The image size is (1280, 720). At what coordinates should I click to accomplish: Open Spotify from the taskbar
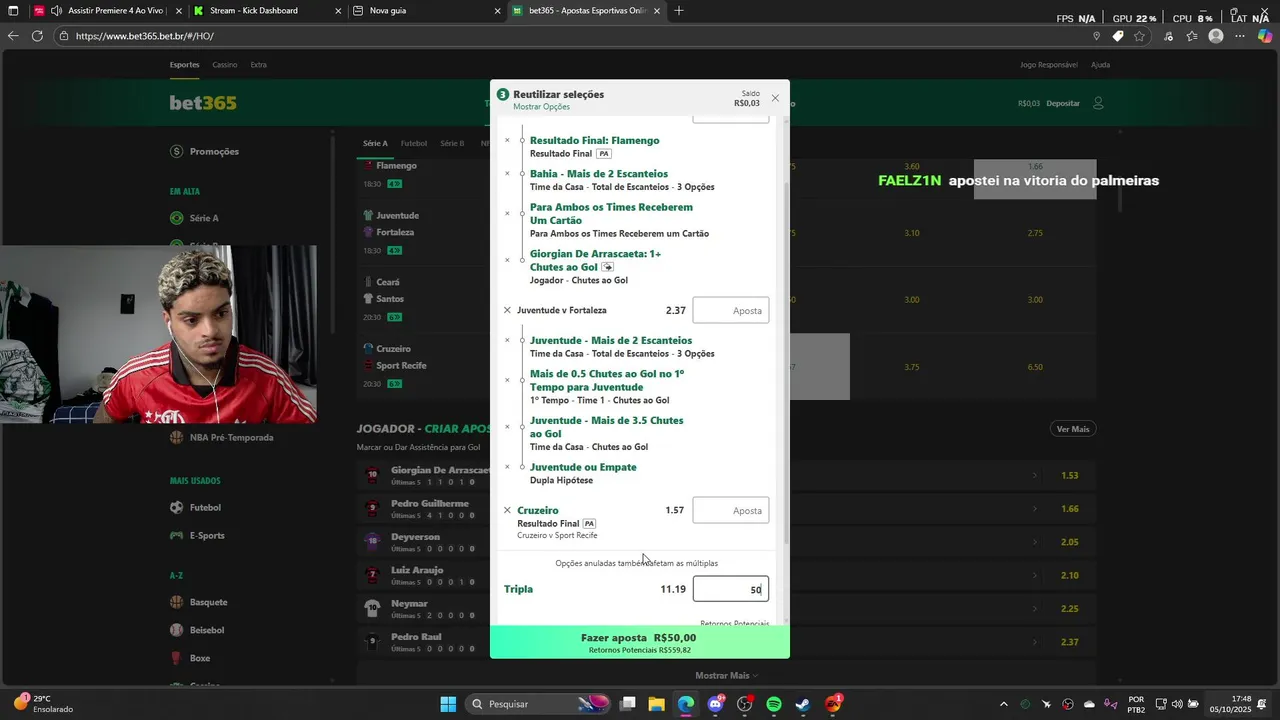pyautogui.click(x=774, y=704)
